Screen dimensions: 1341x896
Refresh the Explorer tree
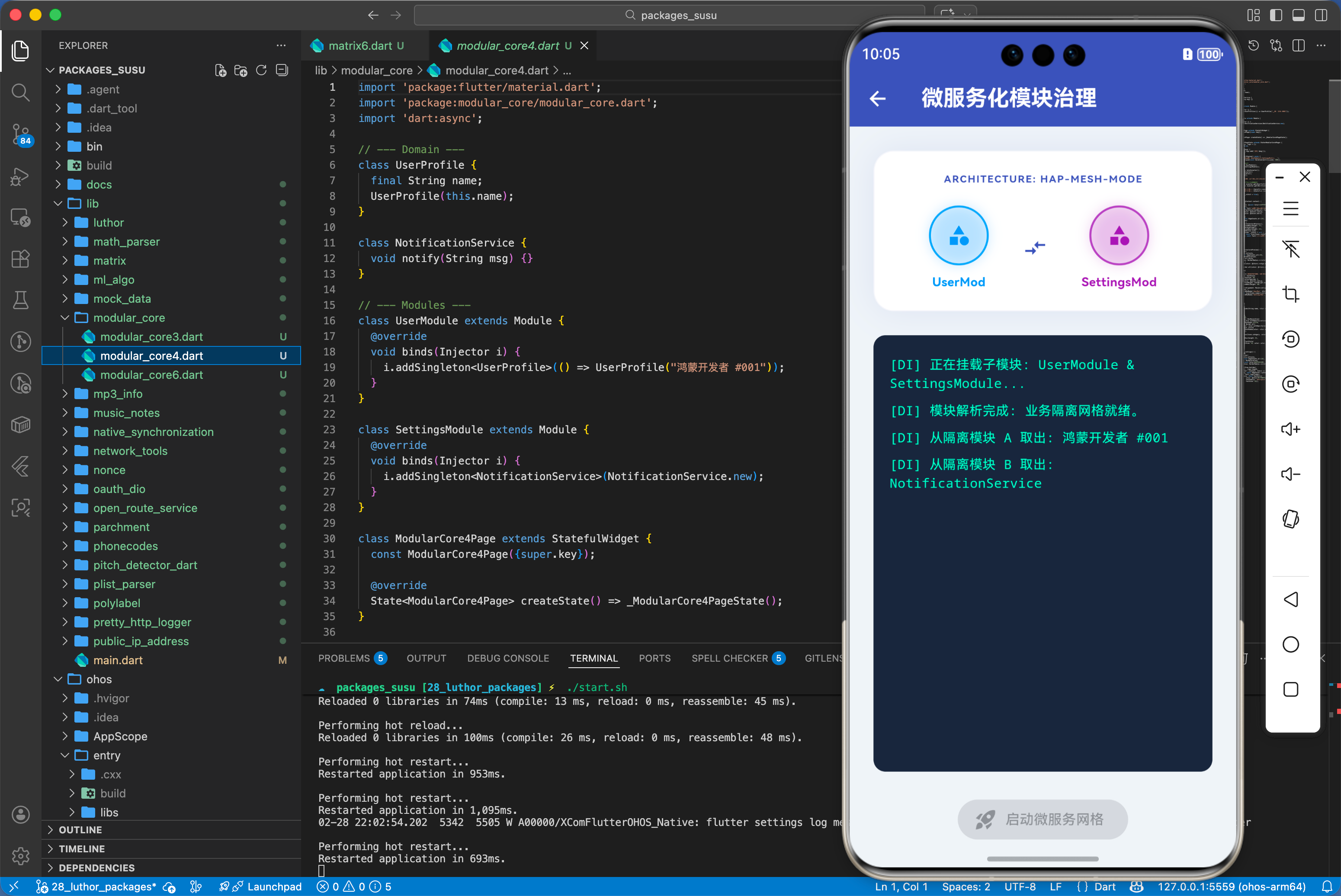pyautogui.click(x=262, y=70)
